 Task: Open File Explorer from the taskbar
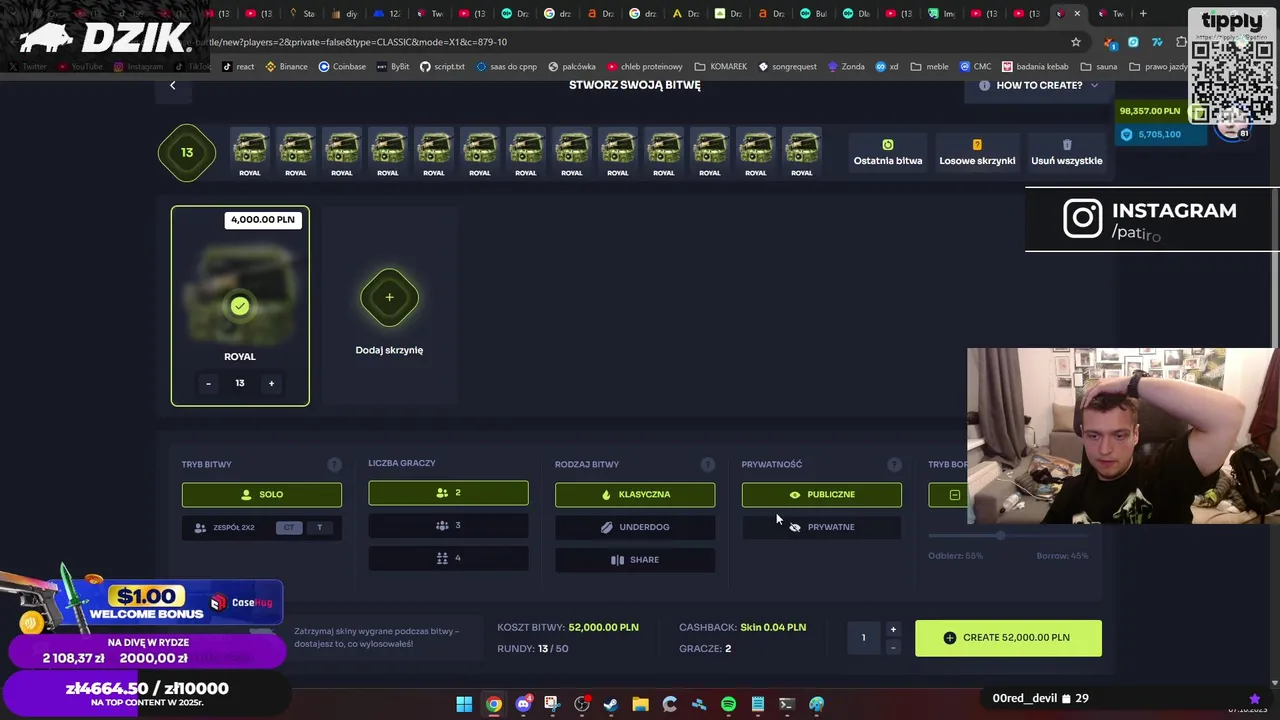point(640,704)
